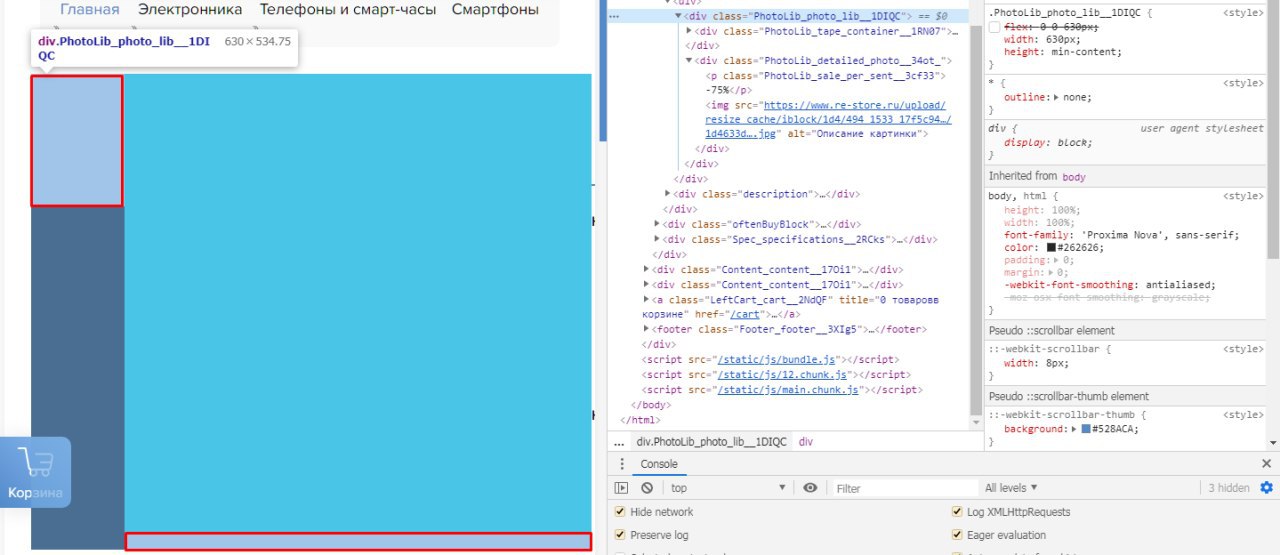Viewport: 1280px width, 555px height.
Task: Select the font-family: 'Proxima Nova' declaration
Action: pos(1122,235)
